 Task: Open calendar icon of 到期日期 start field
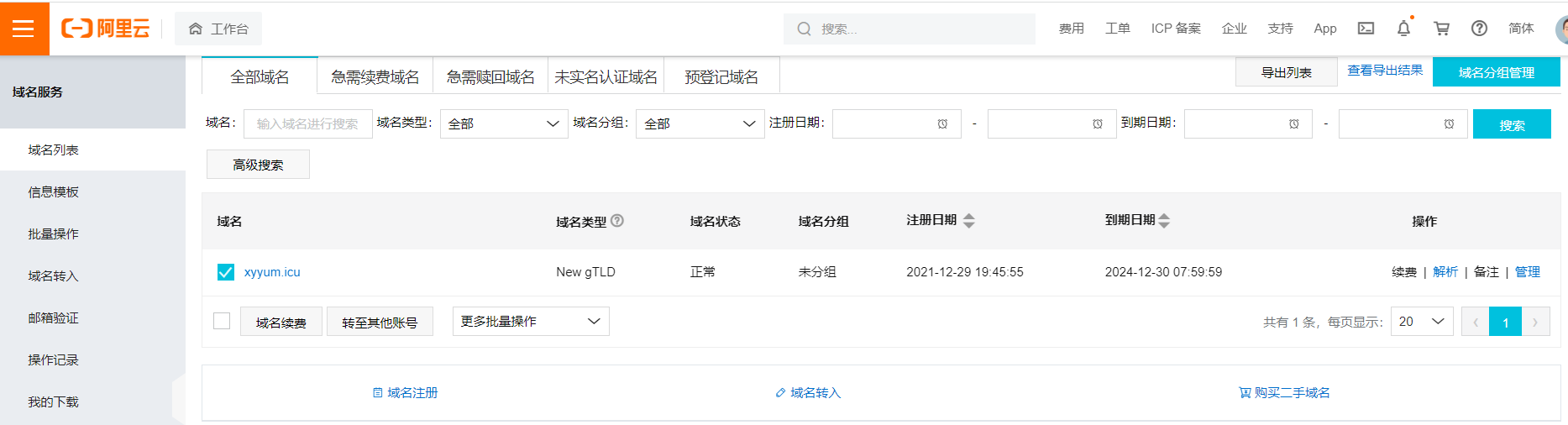[1293, 124]
